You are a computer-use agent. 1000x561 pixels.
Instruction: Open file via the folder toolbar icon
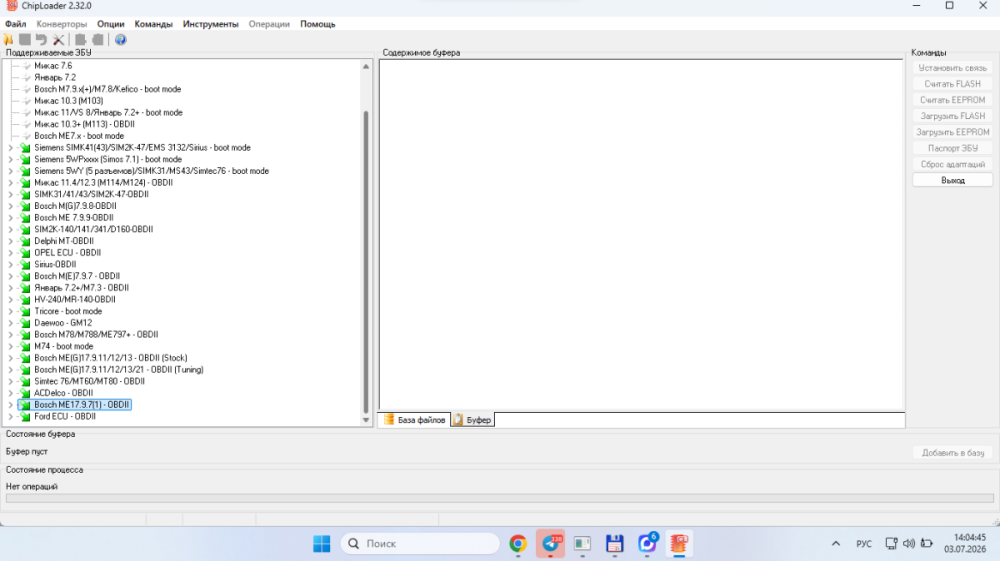tap(8, 40)
